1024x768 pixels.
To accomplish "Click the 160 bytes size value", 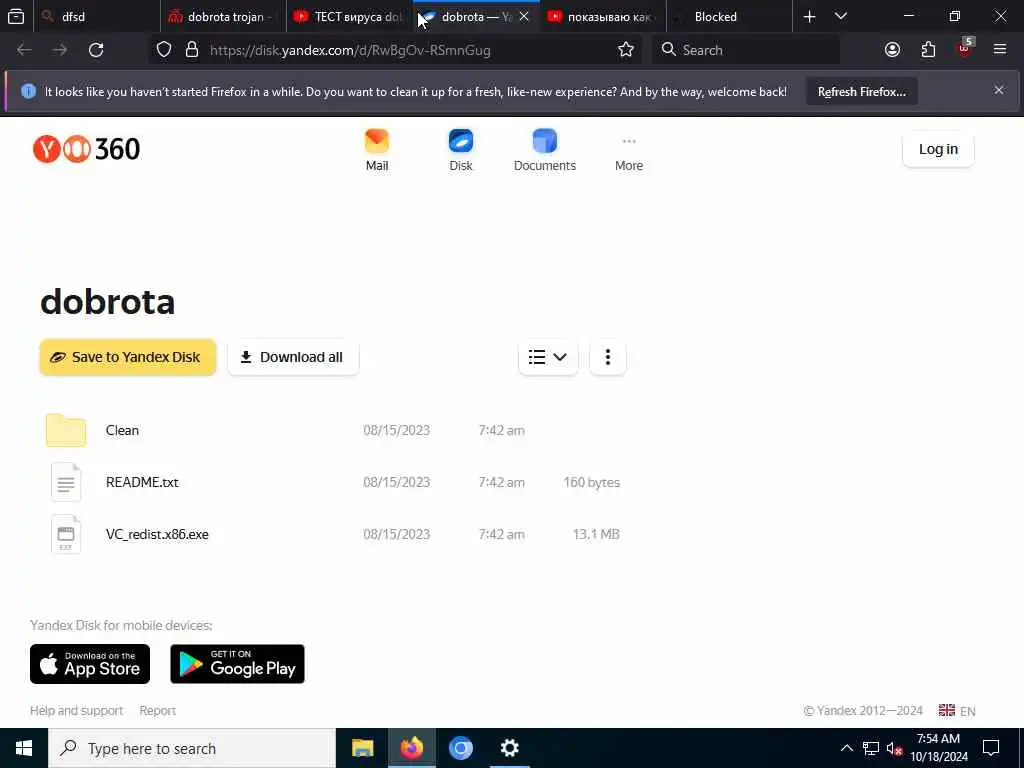I will coord(592,482).
